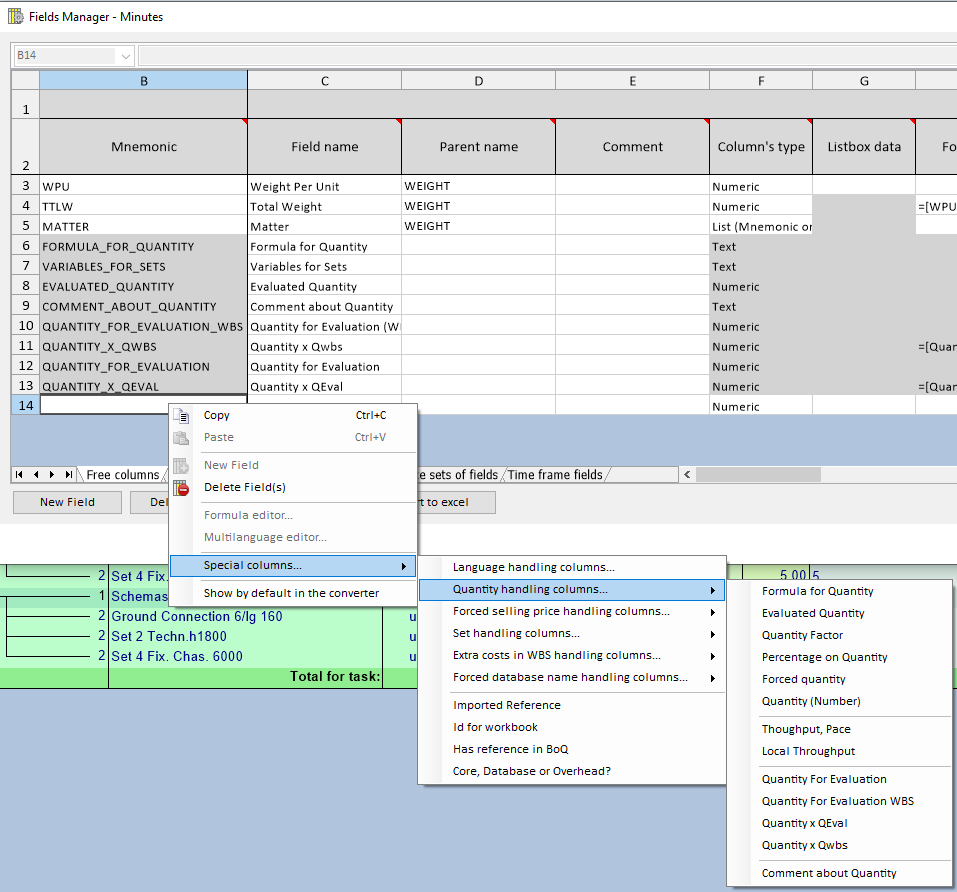Go to previous sheet tab arrow
957x892 pixels.
[36, 474]
